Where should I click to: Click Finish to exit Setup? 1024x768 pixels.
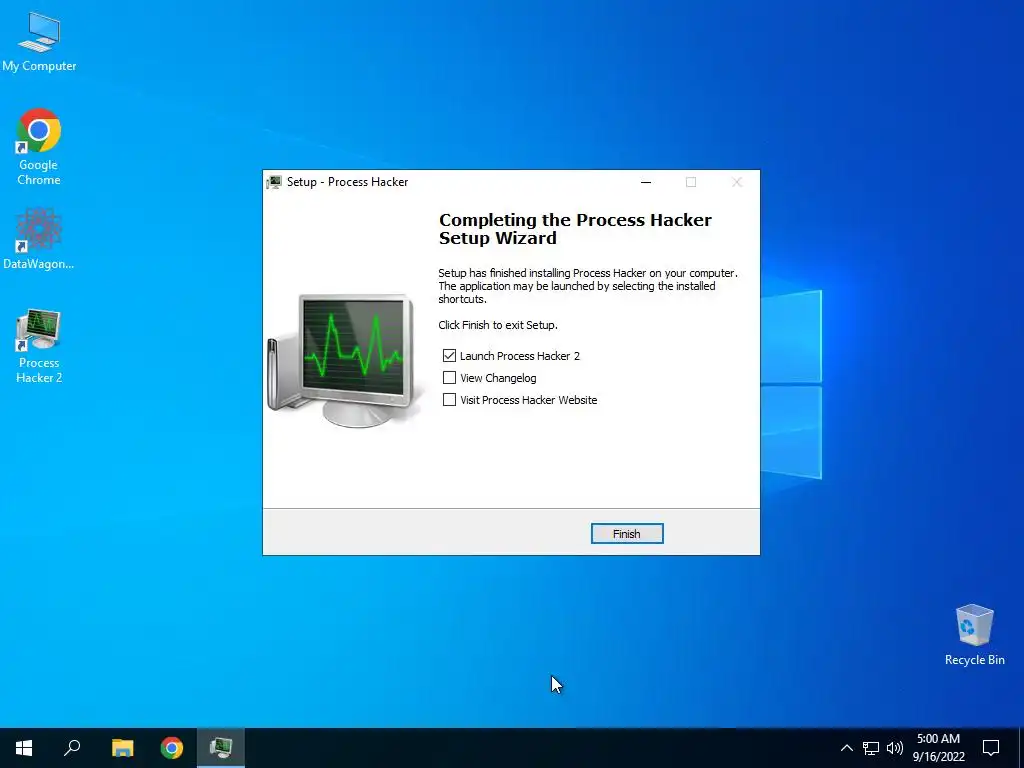[x=627, y=534]
